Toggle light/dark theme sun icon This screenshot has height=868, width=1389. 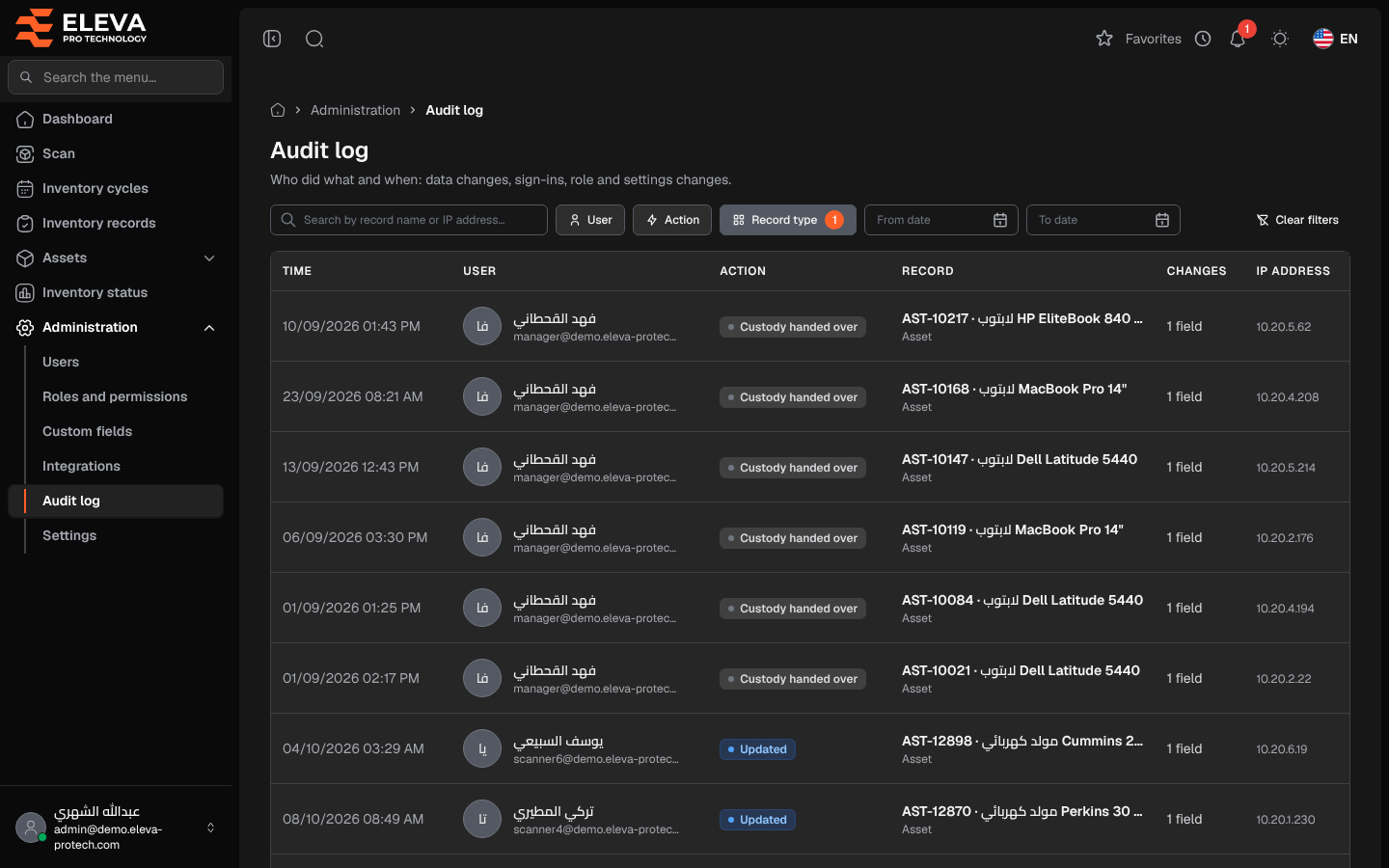click(x=1280, y=39)
